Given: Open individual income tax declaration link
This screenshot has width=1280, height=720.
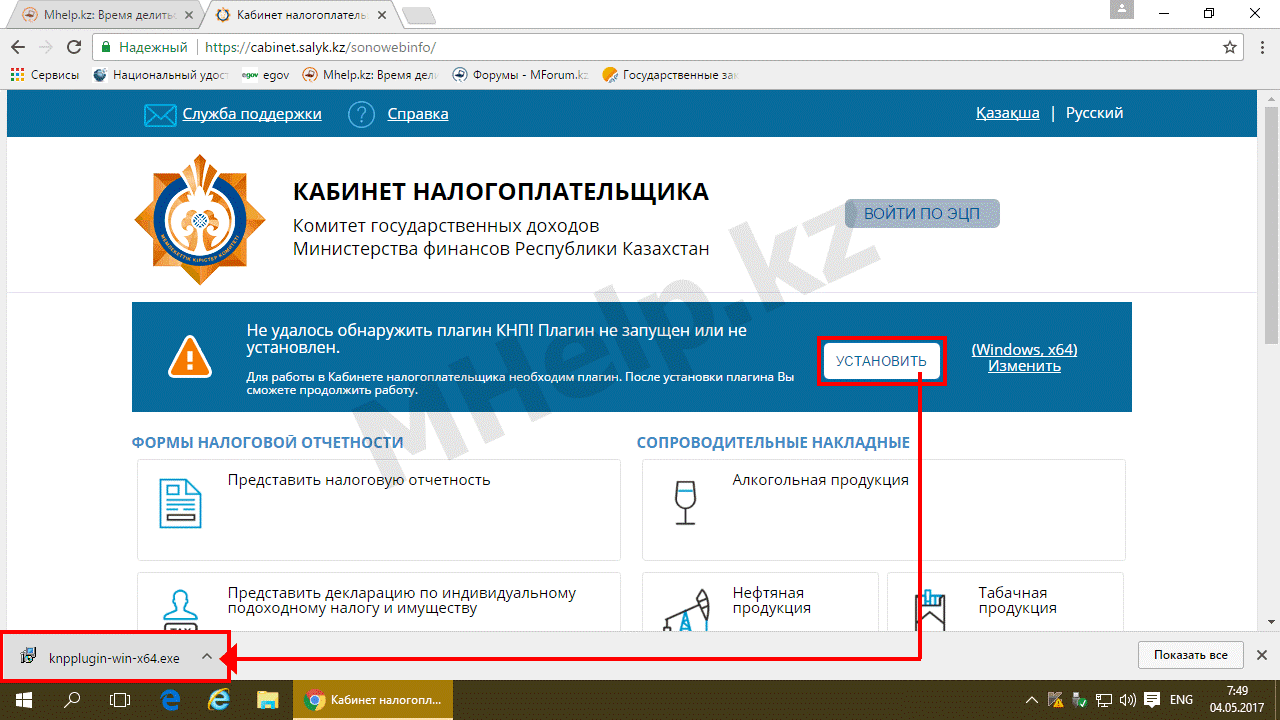Looking at the screenshot, I should pos(402,600).
